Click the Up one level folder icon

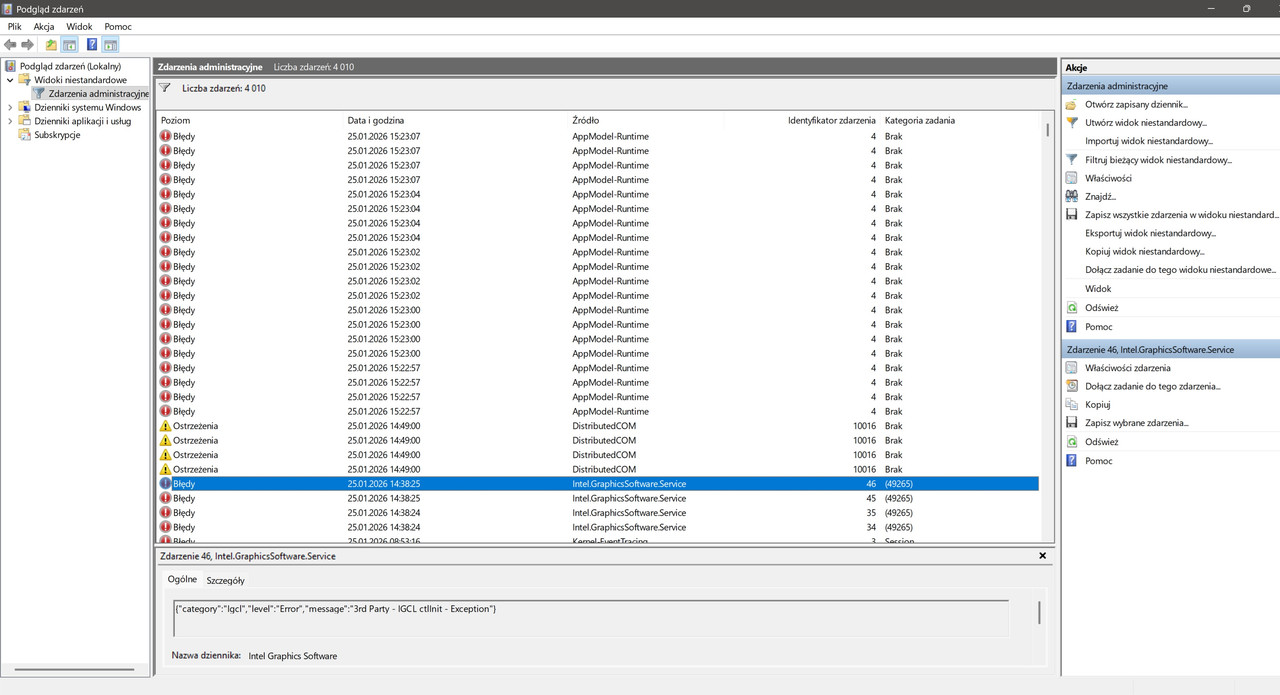tap(51, 45)
